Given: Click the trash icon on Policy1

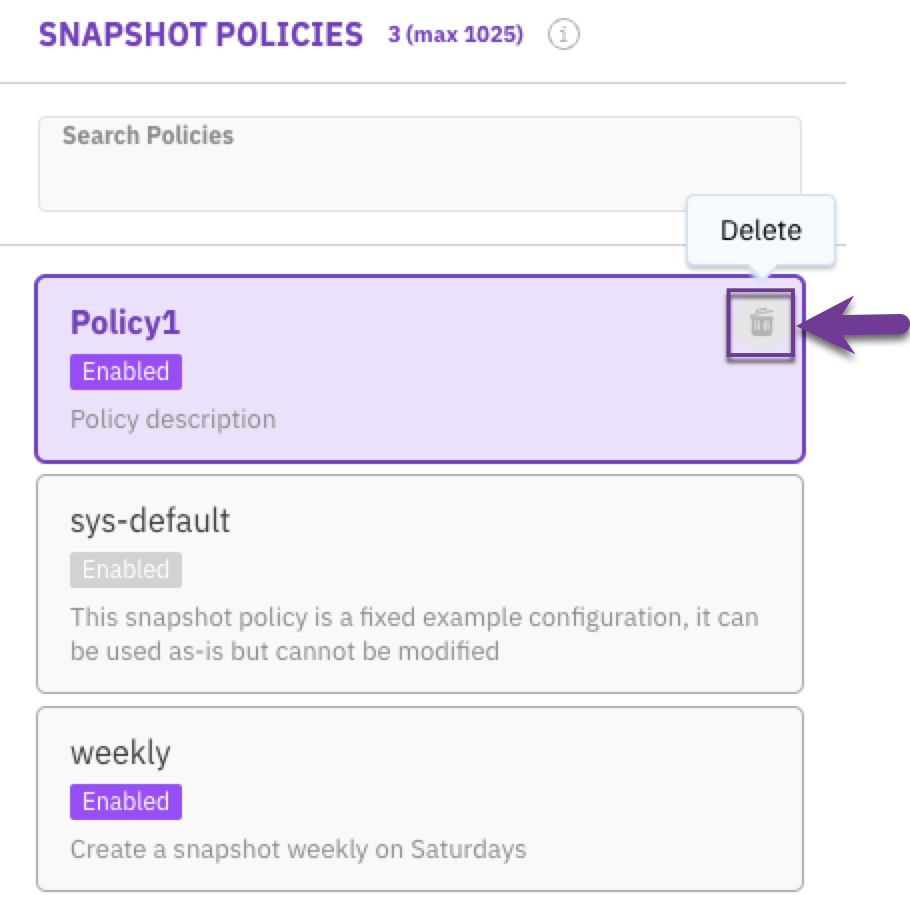Looking at the screenshot, I should (761, 323).
